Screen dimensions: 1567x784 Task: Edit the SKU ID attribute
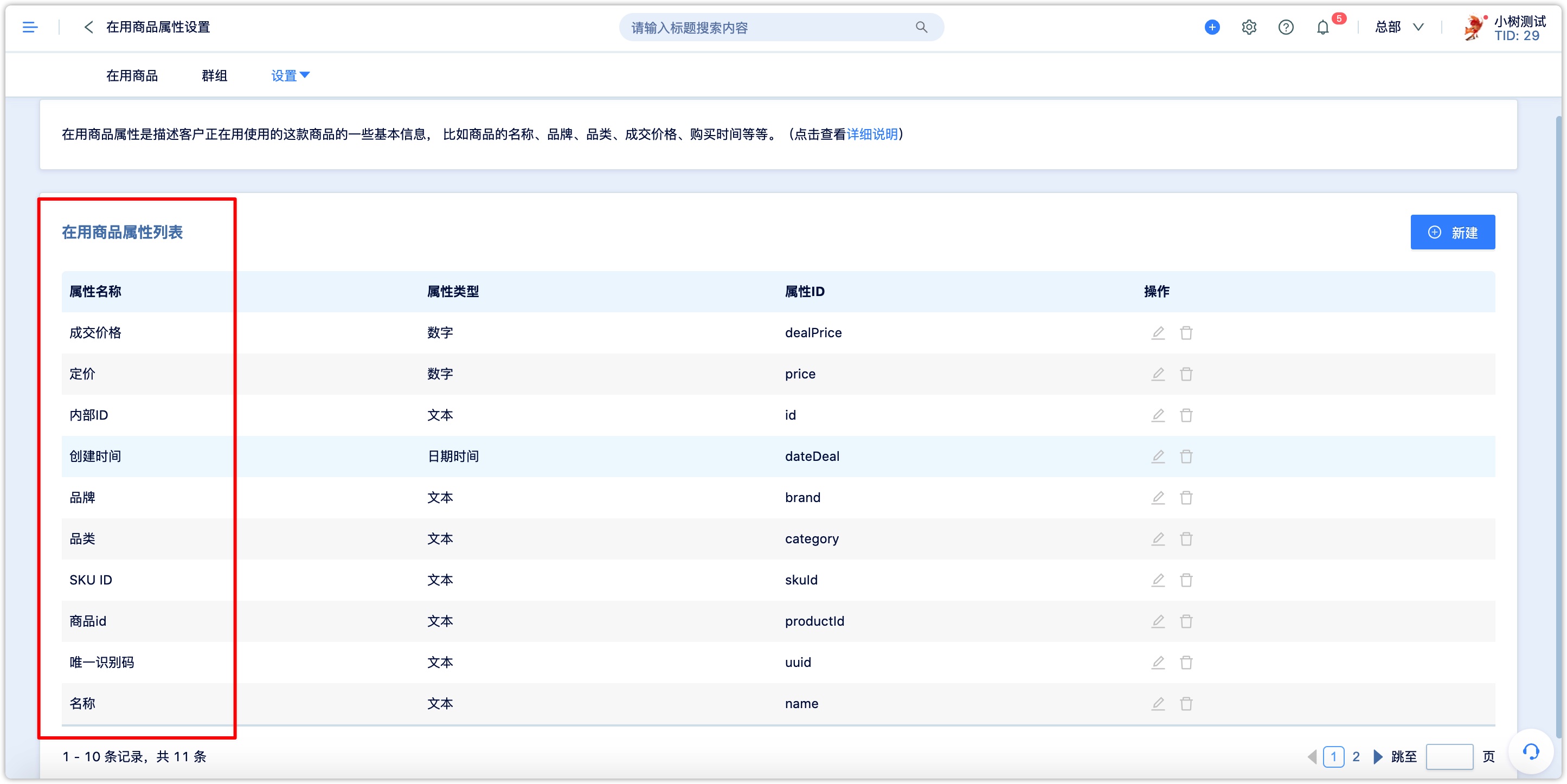pyautogui.click(x=1158, y=580)
